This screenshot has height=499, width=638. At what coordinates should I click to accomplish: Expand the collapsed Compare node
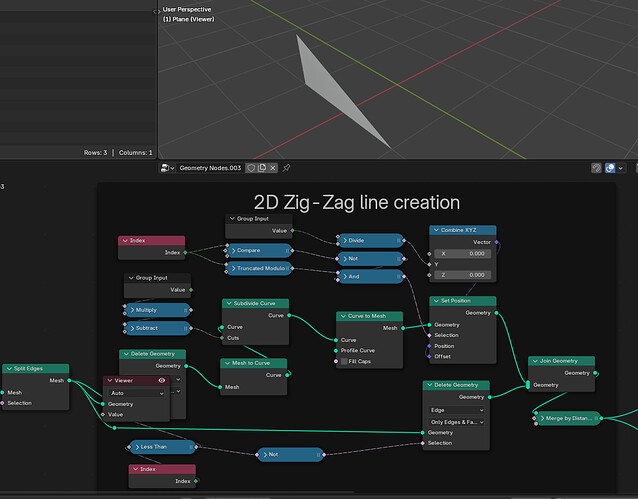234,250
